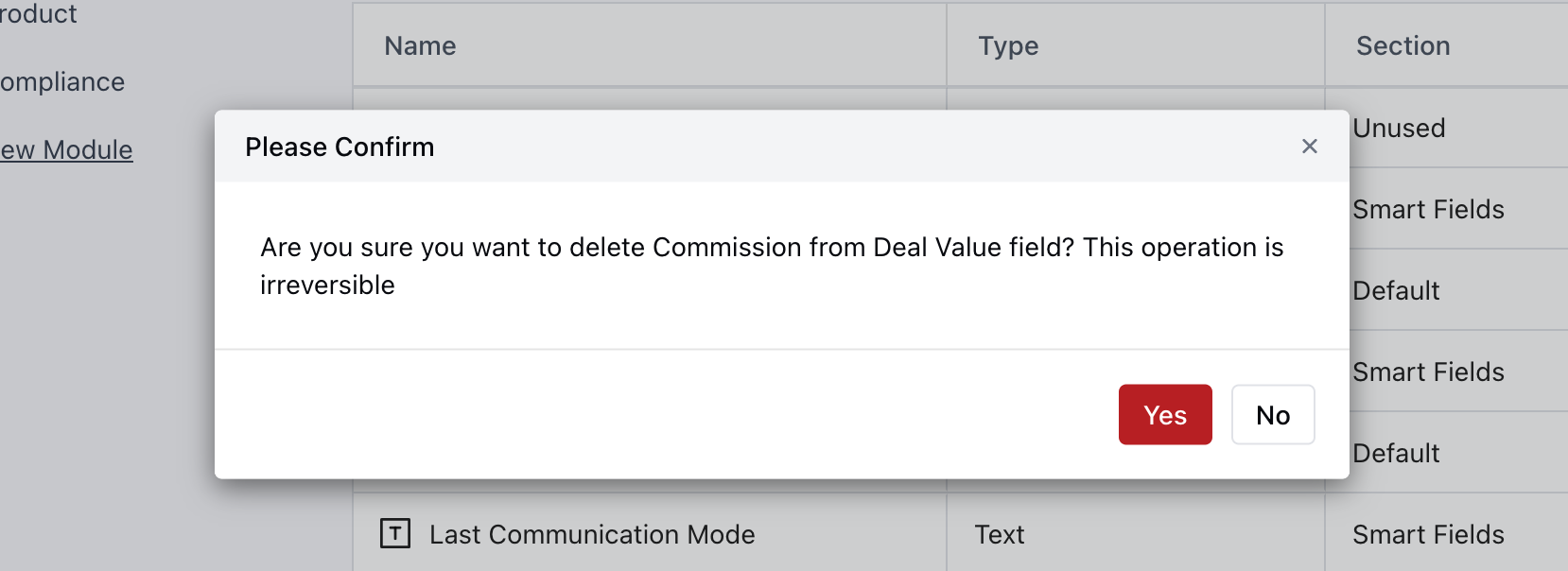Click the Text type icon beside Last Communication Mode
The image size is (1568, 571).
tap(395, 534)
